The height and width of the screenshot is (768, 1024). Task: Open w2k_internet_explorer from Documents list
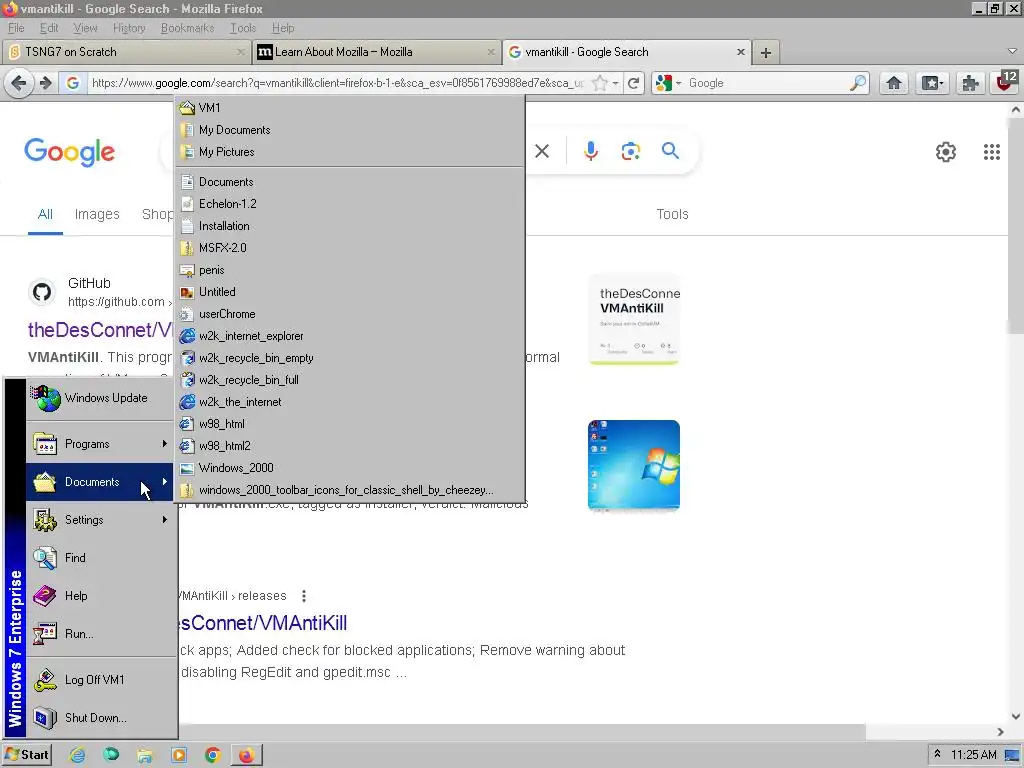(350, 336)
